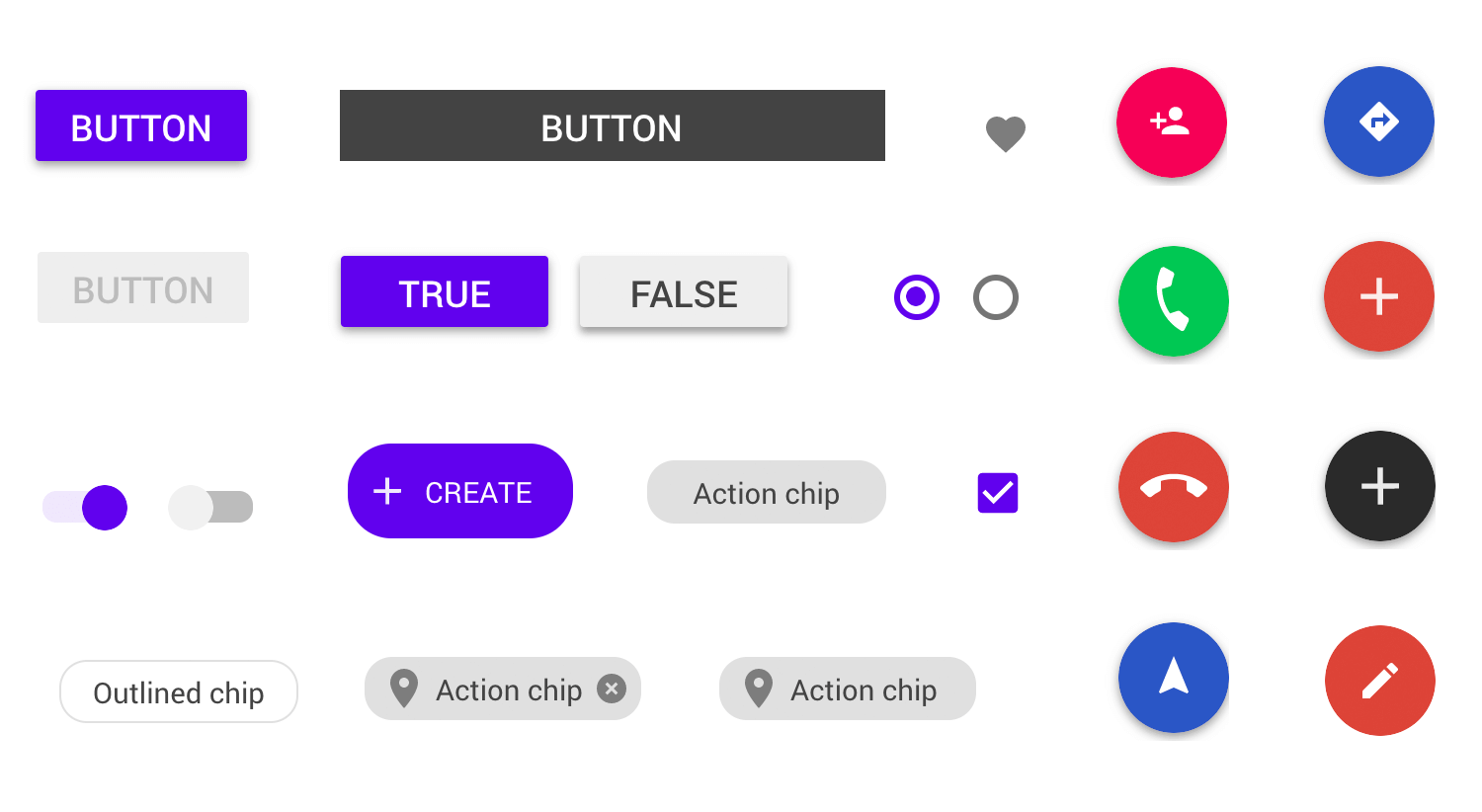Remove the Action chip via its X icon

[612, 689]
